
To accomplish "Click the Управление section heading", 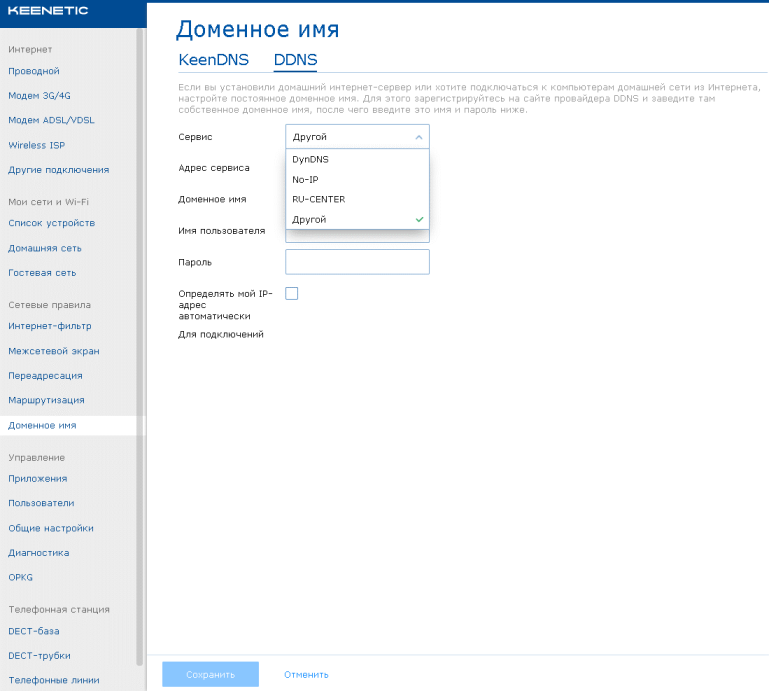I will point(36,458).
